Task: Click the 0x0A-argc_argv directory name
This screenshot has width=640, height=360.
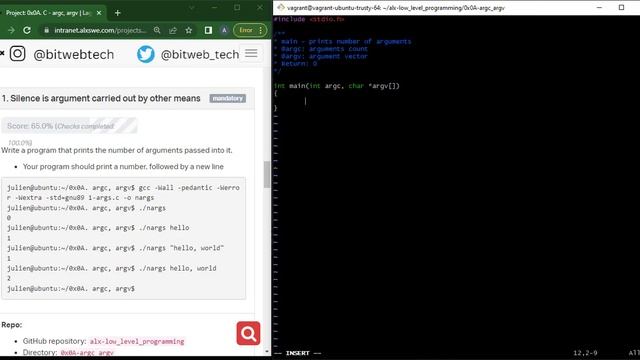Action: [87, 353]
